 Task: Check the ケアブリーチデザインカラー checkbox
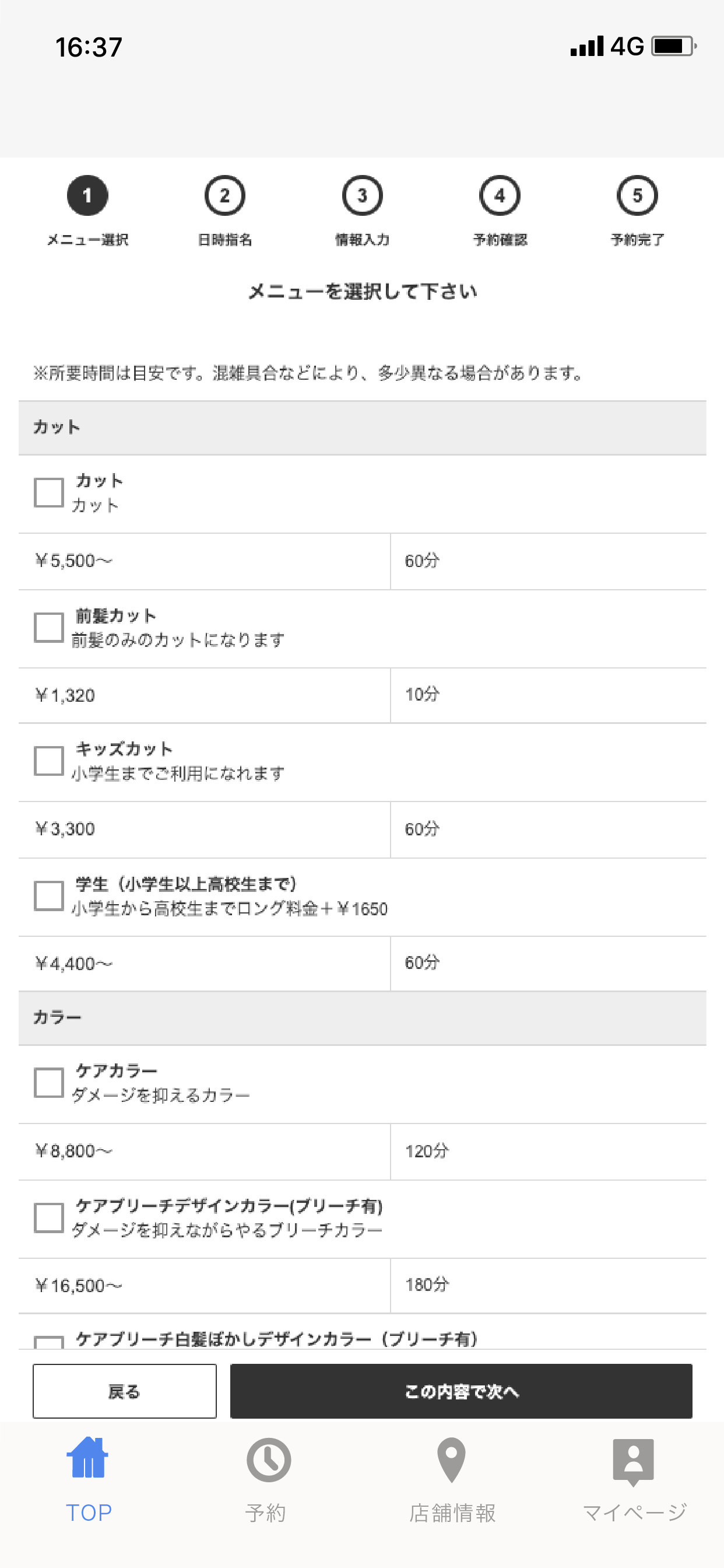(48, 1217)
